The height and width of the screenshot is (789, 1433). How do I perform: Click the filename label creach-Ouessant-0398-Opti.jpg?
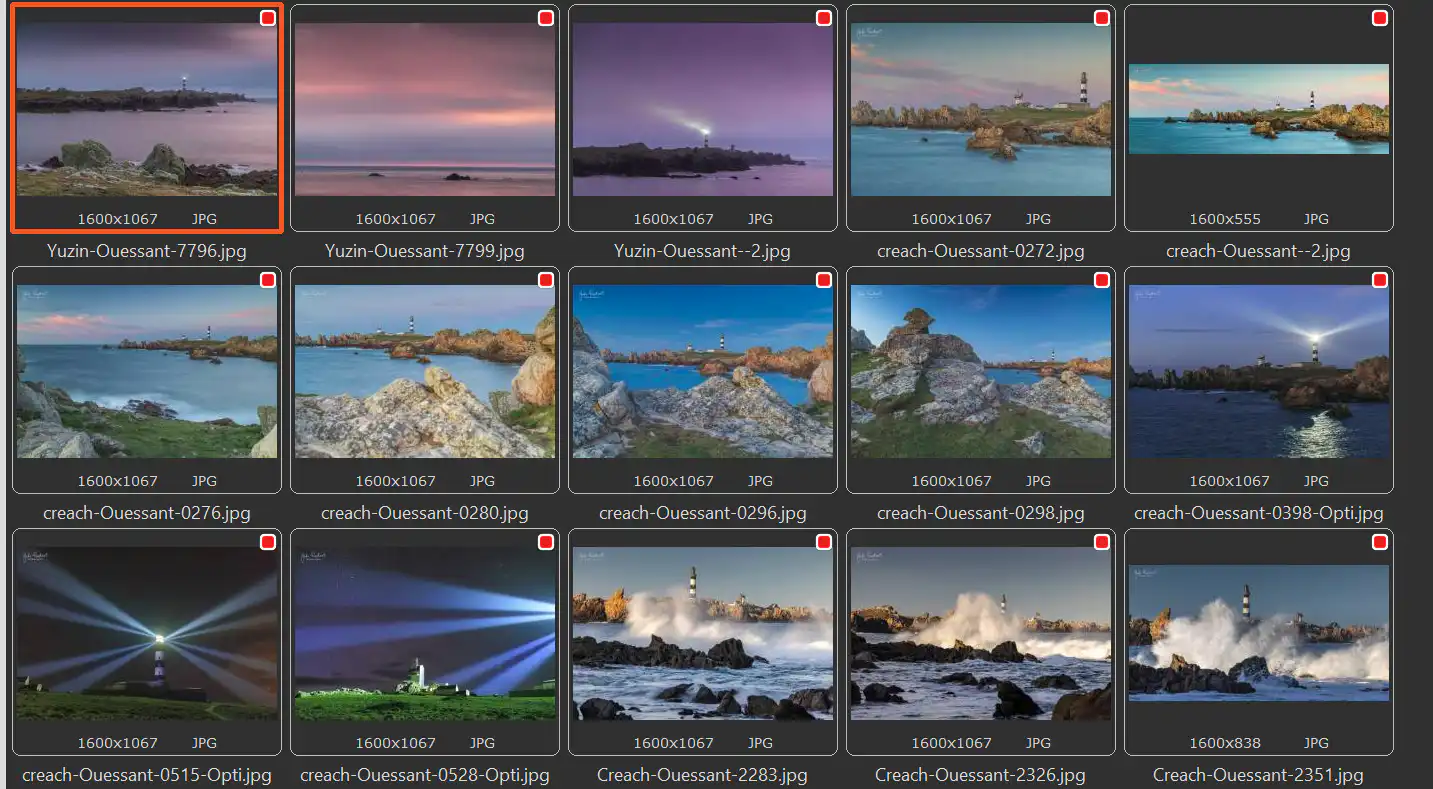pyautogui.click(x=1258, y=513)
